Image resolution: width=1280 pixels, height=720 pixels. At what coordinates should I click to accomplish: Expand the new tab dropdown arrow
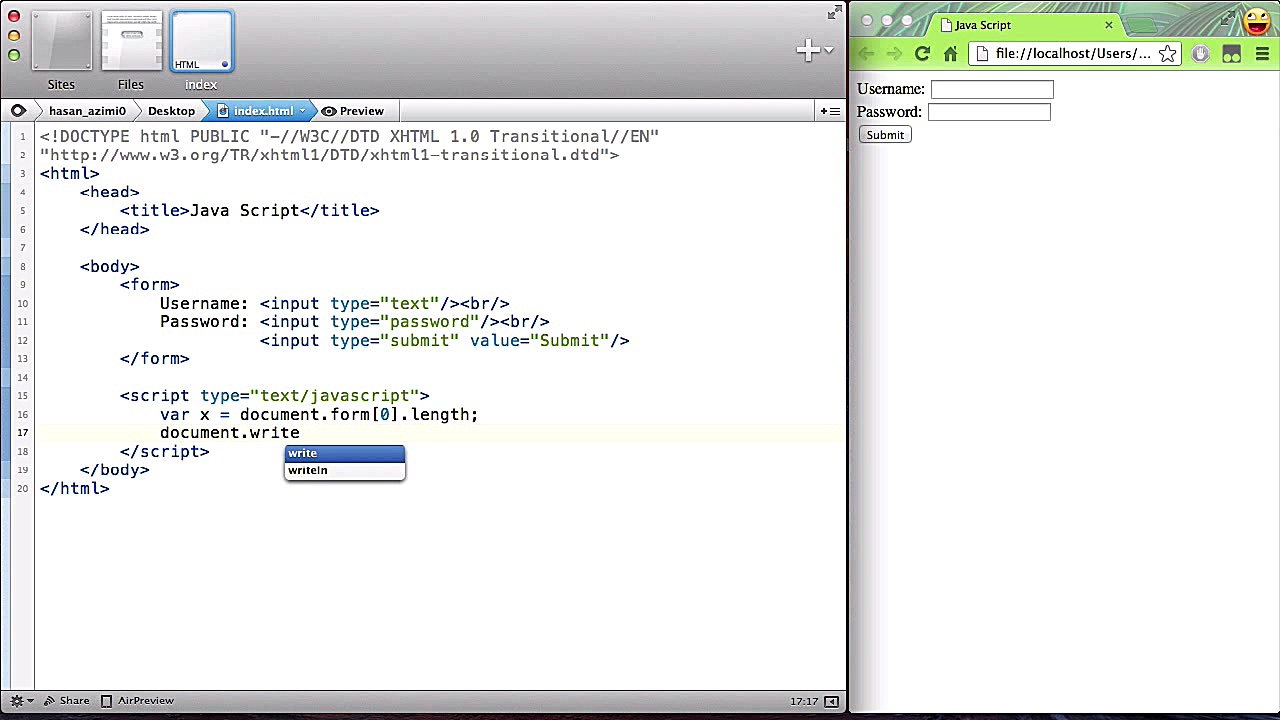829,50
